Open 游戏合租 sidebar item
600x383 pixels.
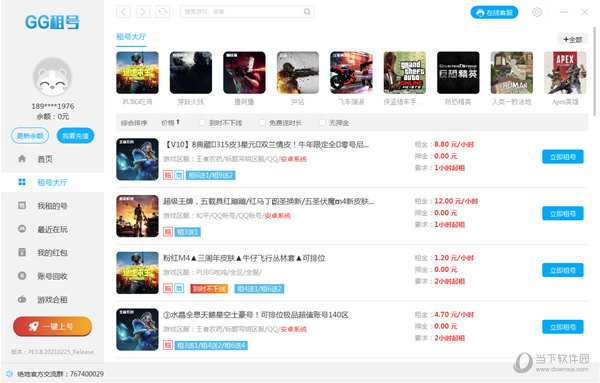pos(52,300)
